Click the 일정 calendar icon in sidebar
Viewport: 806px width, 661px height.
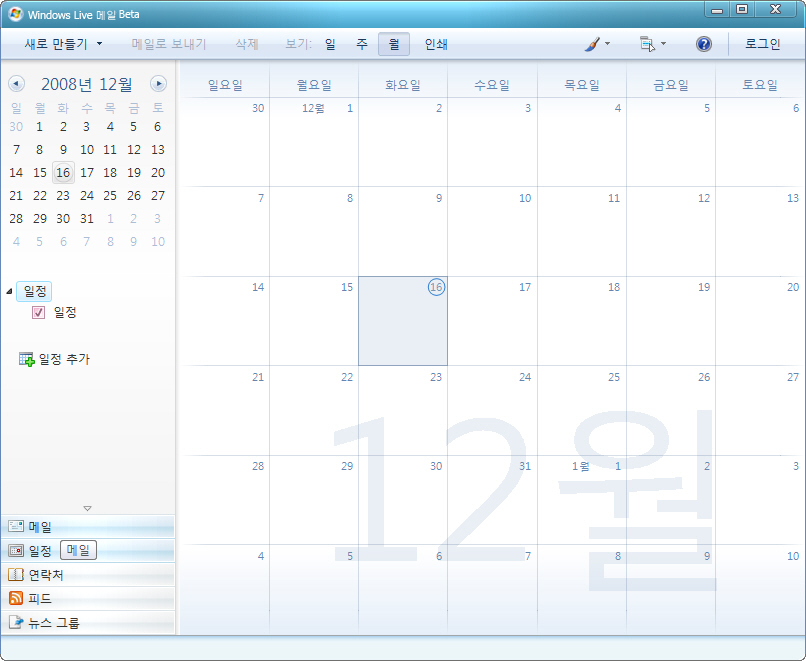pos(16,550)
